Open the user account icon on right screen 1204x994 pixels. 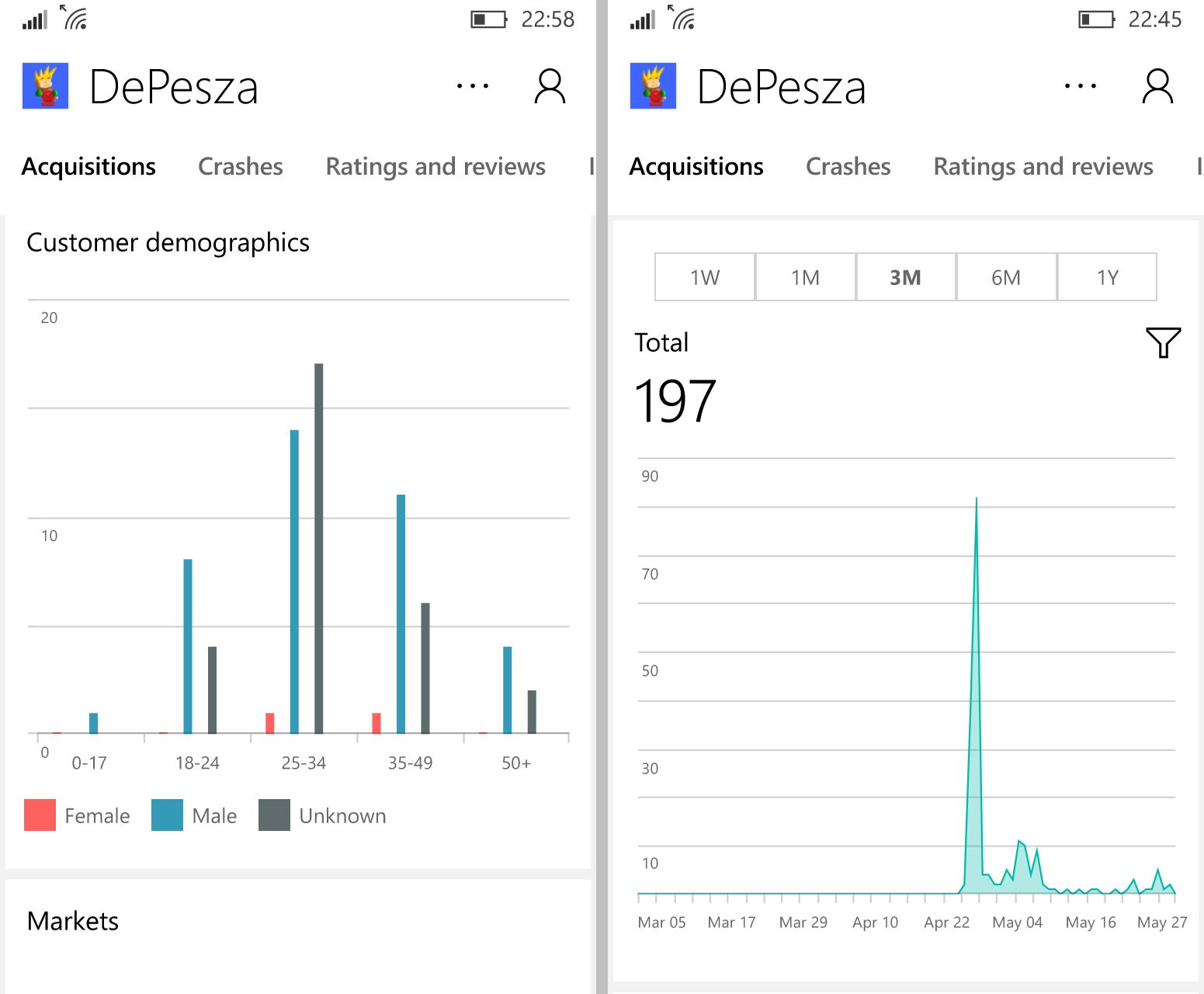tap(1157, 86)
